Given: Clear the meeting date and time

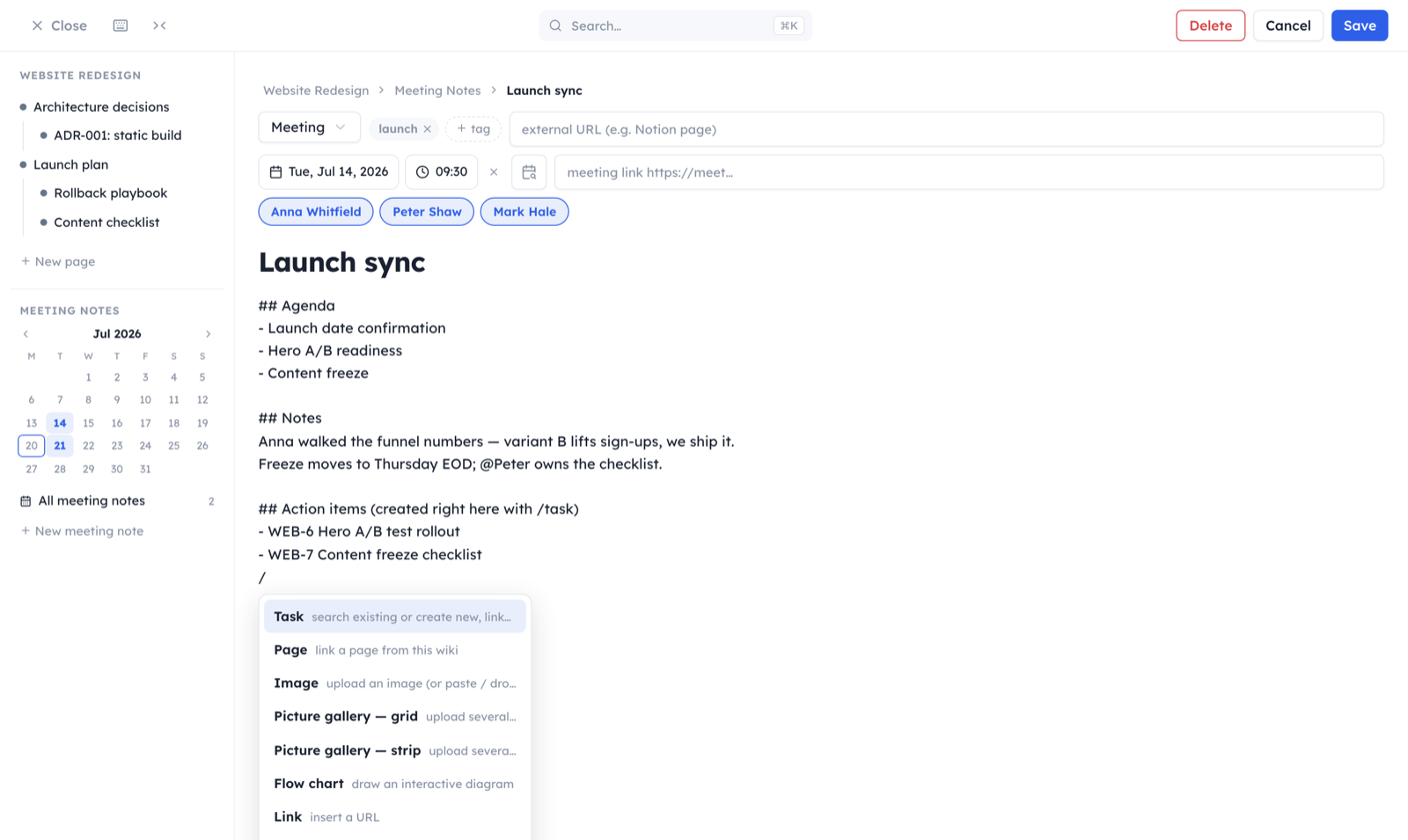Looking at the screenshot, I should (494, 172).
